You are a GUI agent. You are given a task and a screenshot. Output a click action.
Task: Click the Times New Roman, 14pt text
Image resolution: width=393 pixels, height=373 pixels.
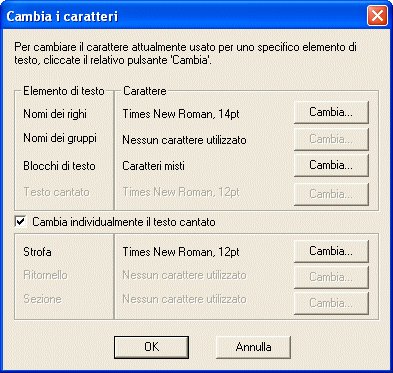point(181,114)
